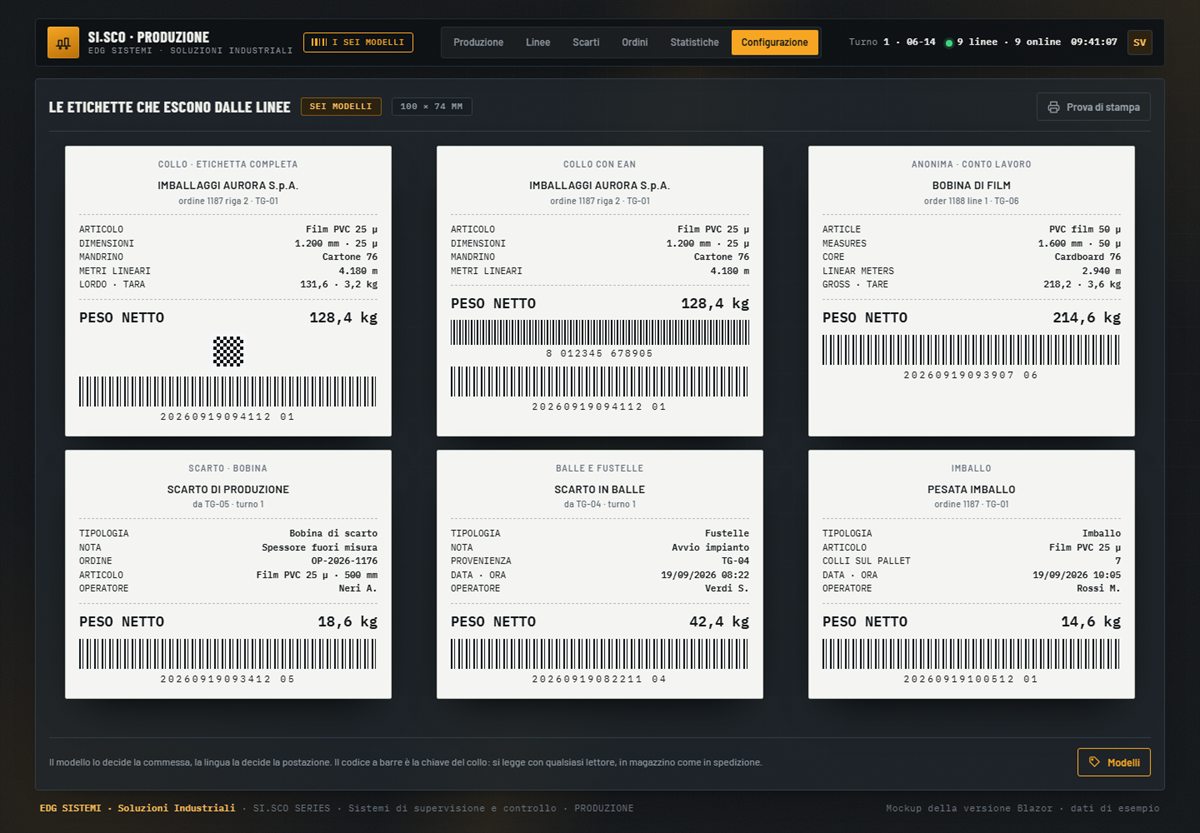Click the Modelli button

(x=1114, y=762)
